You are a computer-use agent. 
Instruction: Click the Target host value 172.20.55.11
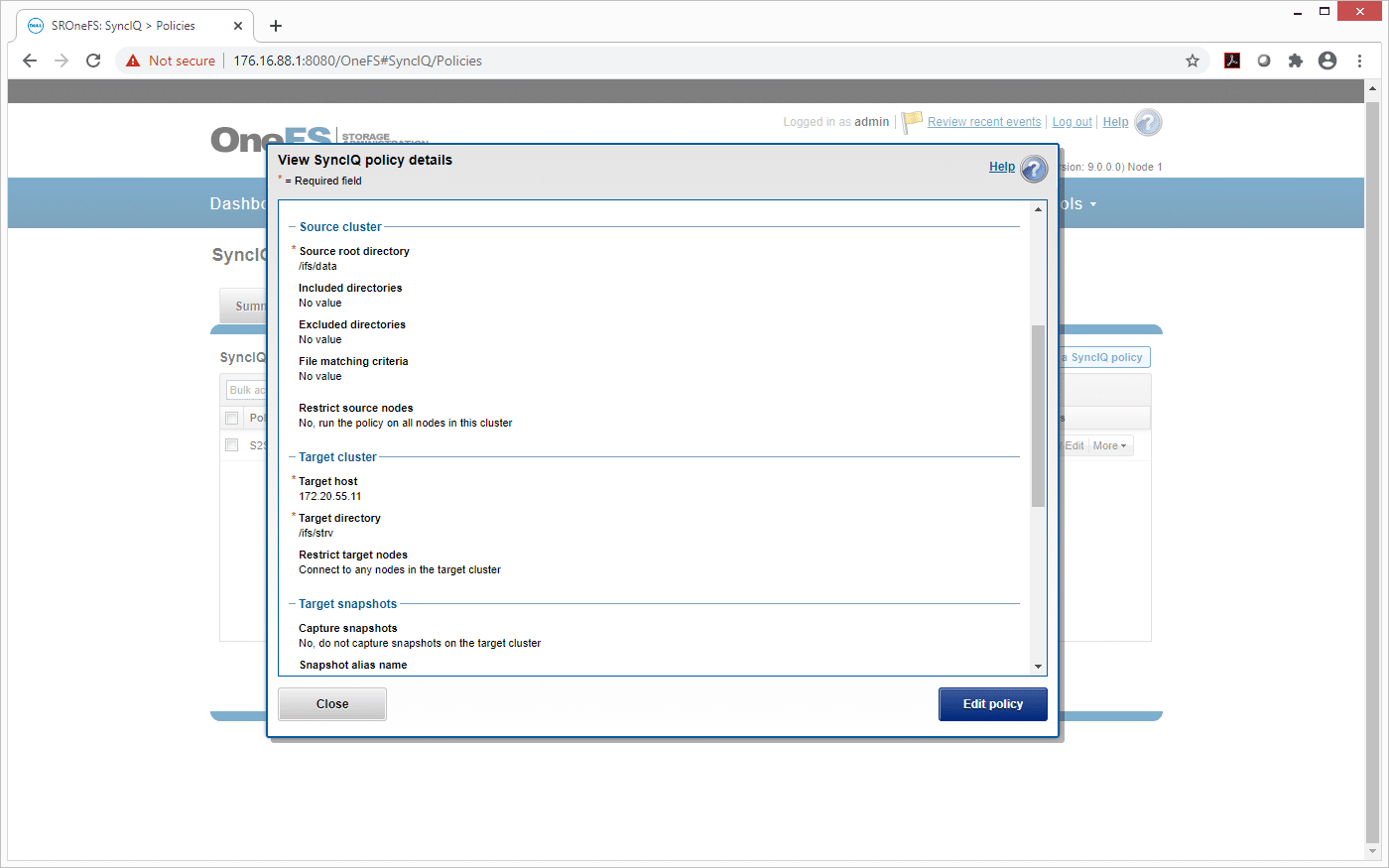pyautogui.click(x=330, y=496)
